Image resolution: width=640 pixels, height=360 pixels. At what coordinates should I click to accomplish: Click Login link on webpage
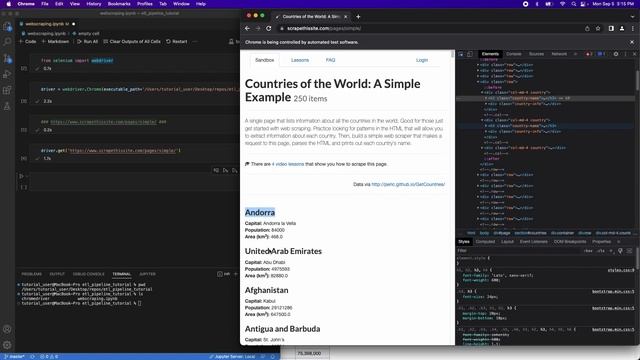point(422,60)
